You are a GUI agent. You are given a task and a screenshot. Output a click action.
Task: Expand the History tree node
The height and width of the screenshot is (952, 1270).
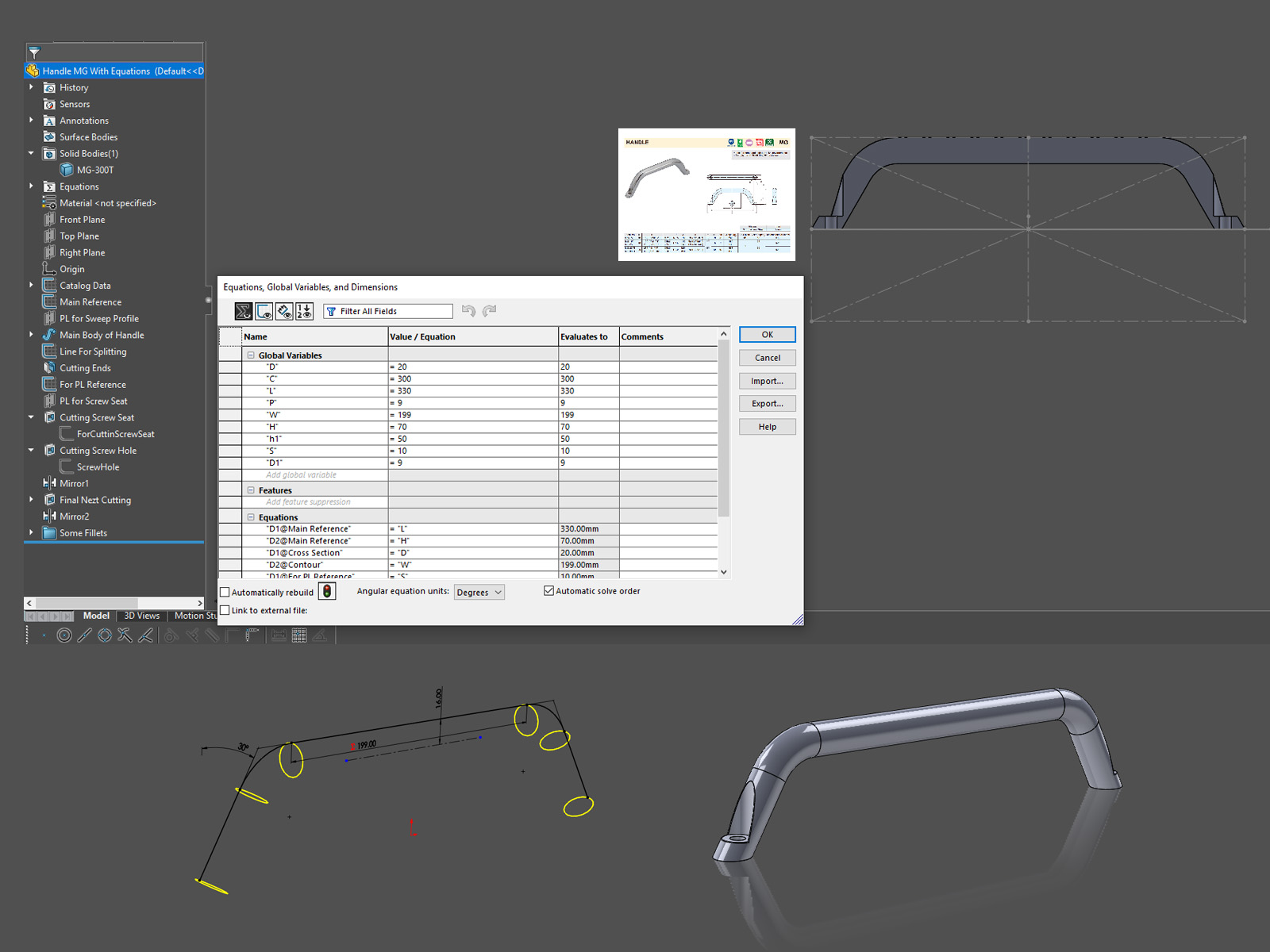point(32,87)
